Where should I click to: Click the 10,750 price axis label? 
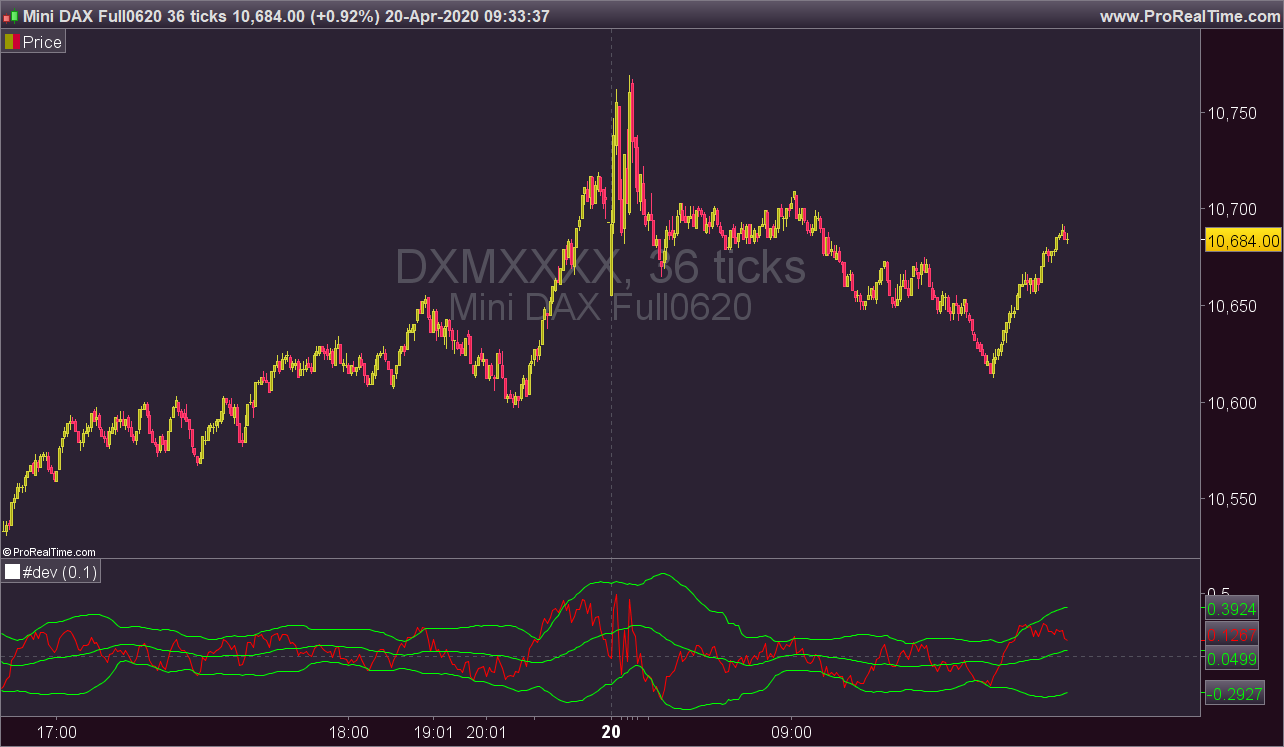1232,113
